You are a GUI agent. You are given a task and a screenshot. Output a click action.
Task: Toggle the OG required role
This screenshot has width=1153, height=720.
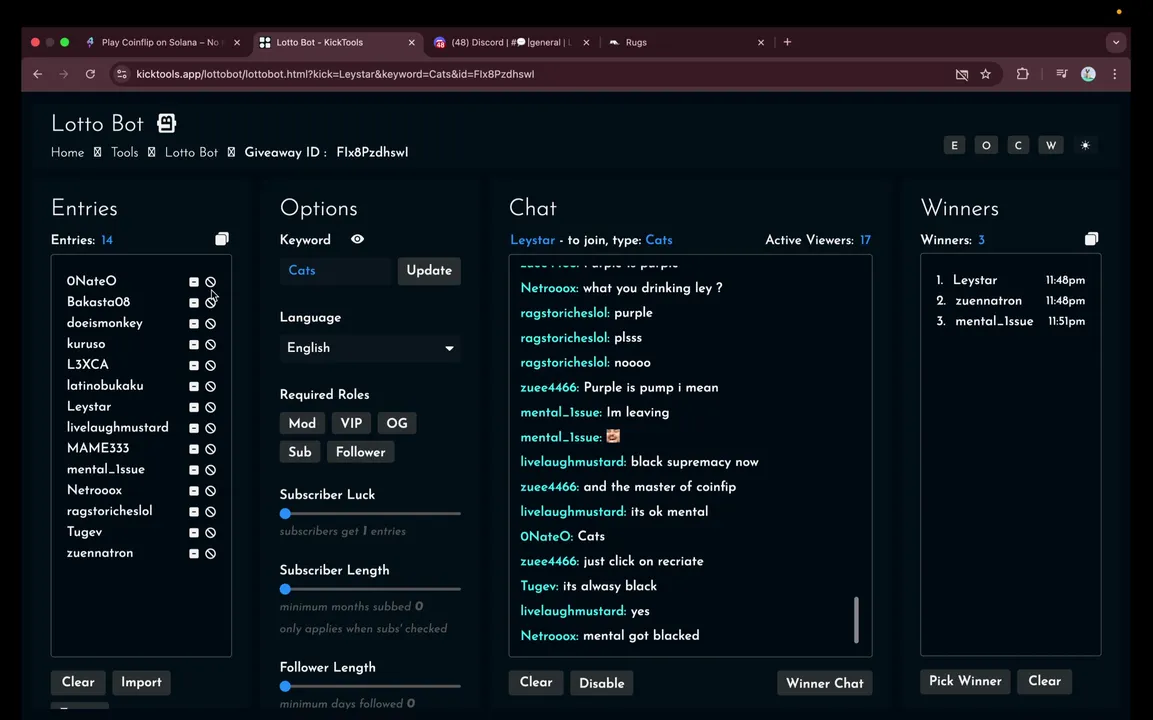coord(397,424)
